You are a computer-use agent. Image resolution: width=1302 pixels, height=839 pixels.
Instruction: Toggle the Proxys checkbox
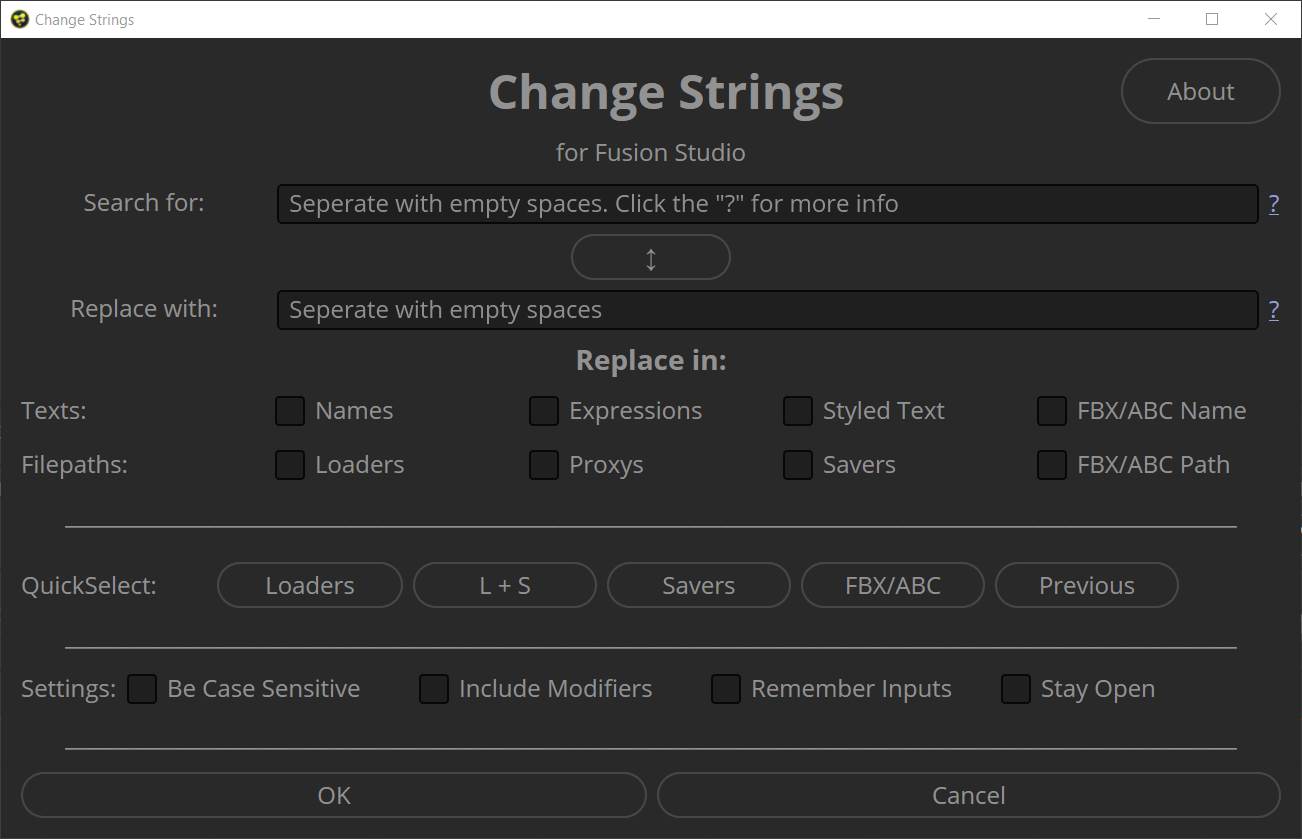(x=544, y=465)
